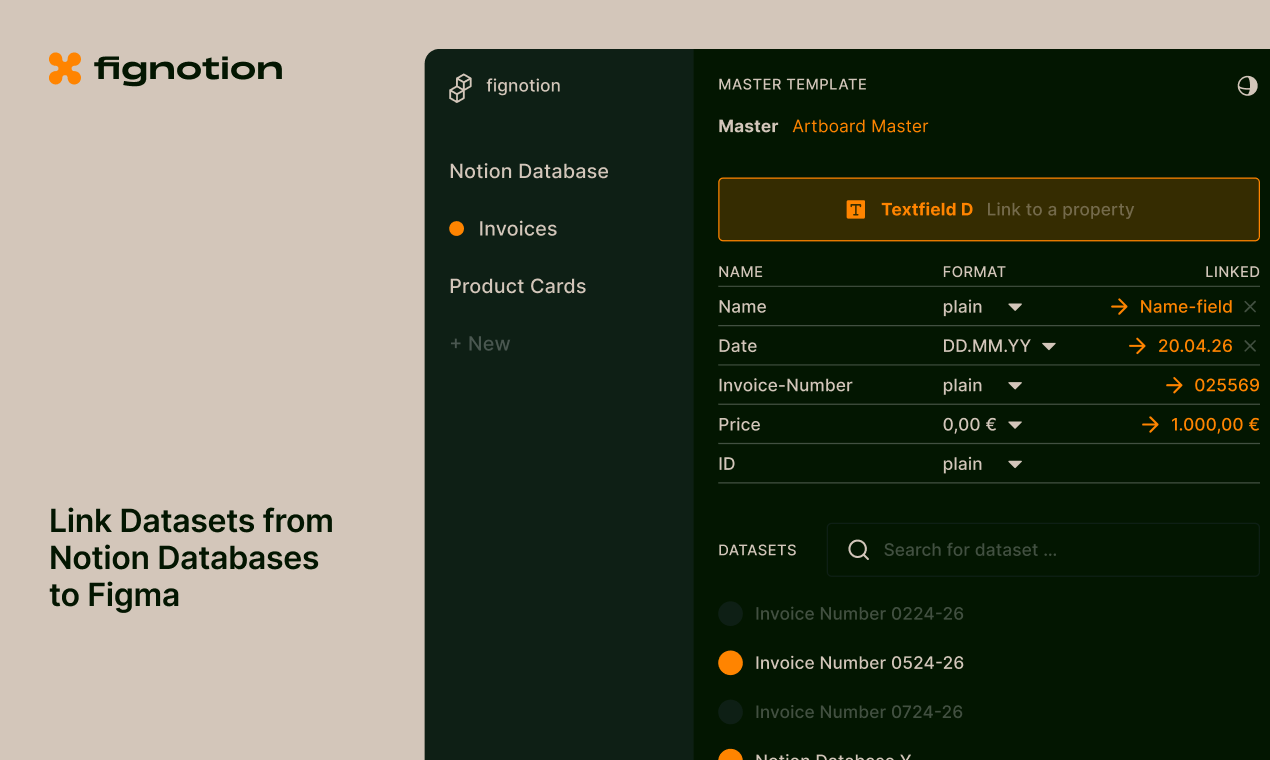Viewport: 1270px width, 760px height.
Task: Open Notion Database in the sidebar
Action: 529,171
